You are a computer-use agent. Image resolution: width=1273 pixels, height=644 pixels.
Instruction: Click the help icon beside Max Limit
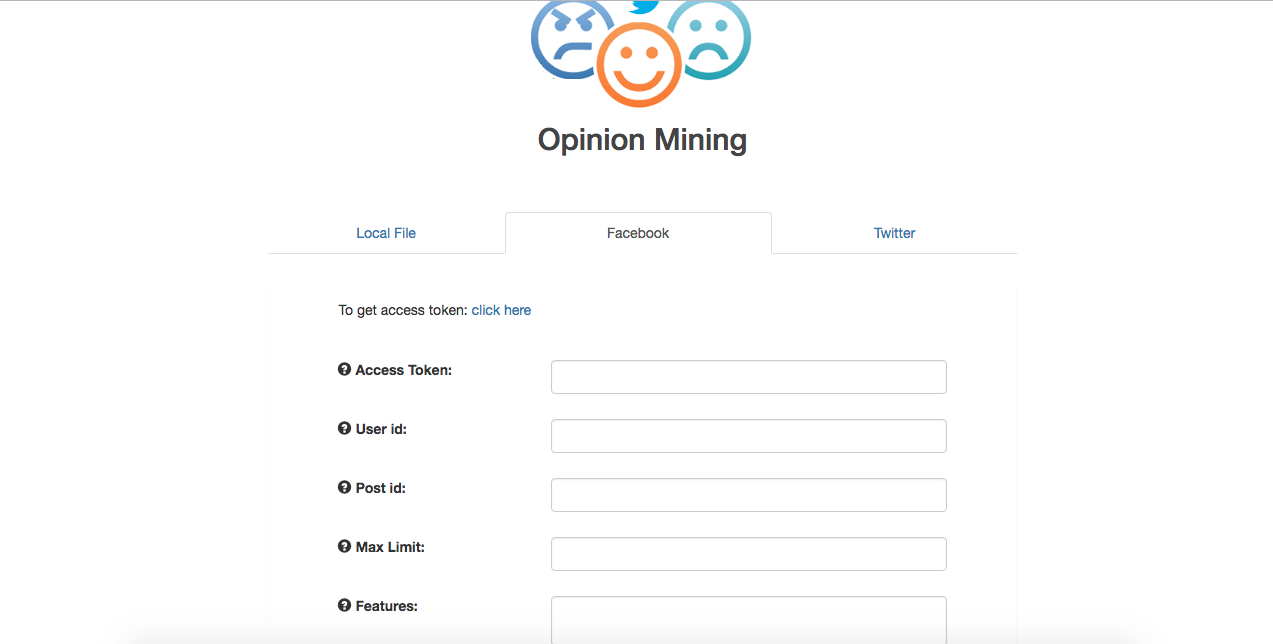[345, 547]
